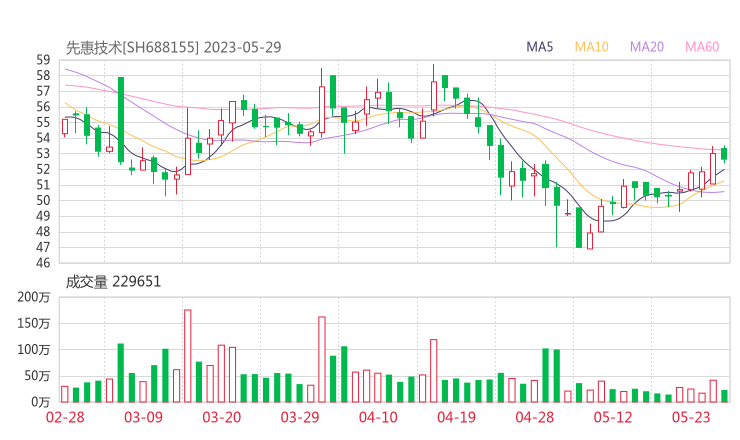Click the 50万 volume axis label
Image resolution: width=740 pixels, height=440 pixels.
tap(37, 376)
